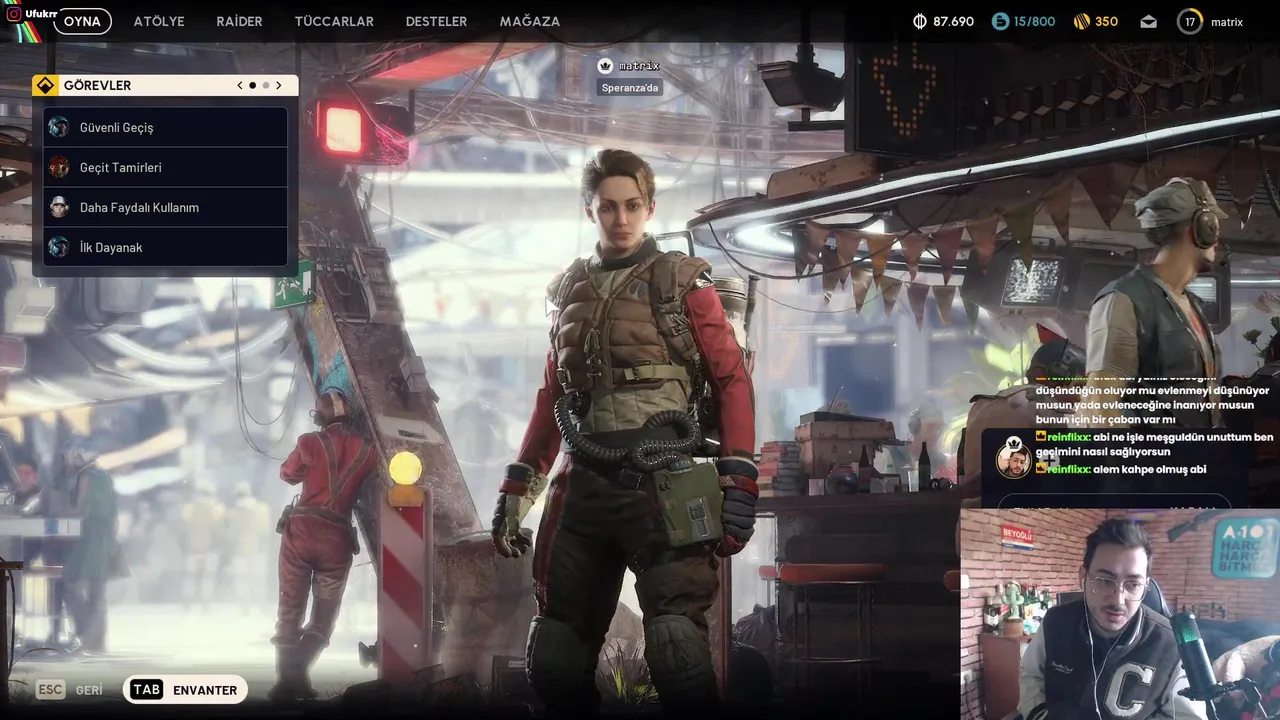Click the TAB key hint
This screenshot has width=1280, height=720.
click(146, 690)
